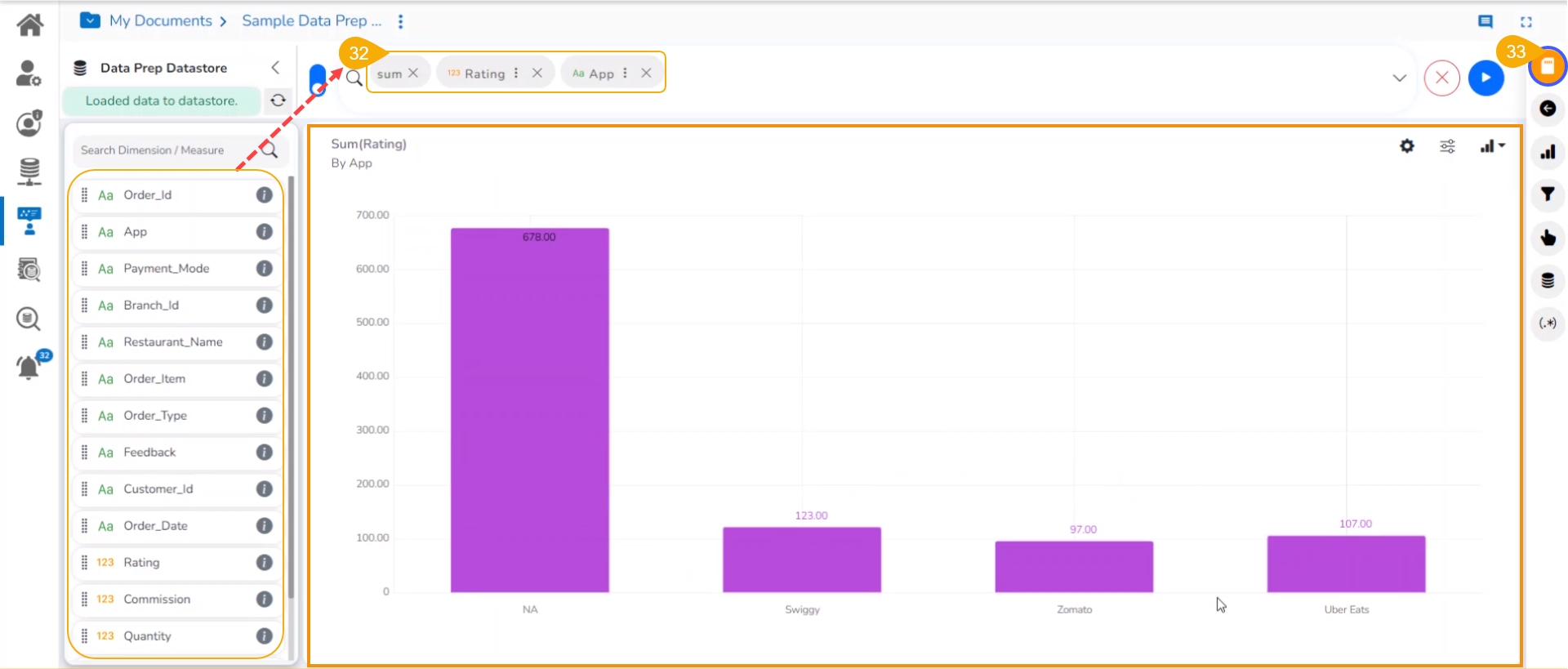Screen dimensions: 1568x669
Task: Click the red clear query button
Action: [1441, 78]
